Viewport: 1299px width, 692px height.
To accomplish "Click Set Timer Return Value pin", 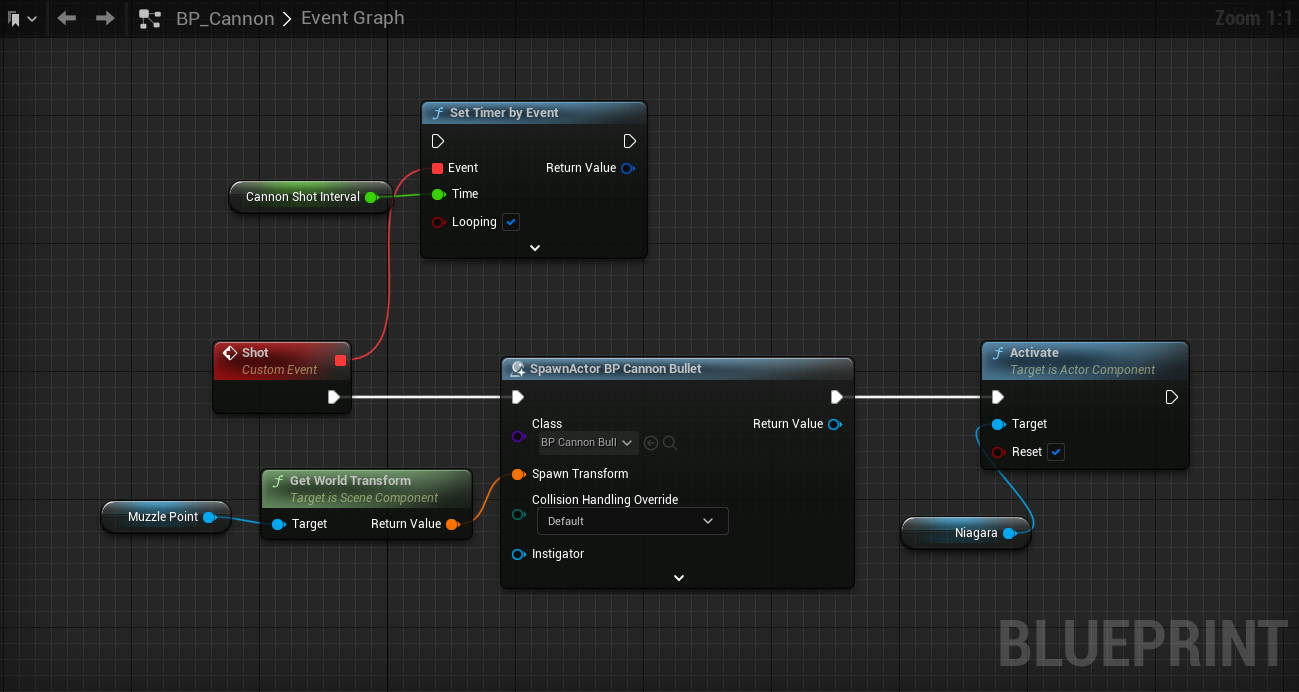I will coord(627,168).
